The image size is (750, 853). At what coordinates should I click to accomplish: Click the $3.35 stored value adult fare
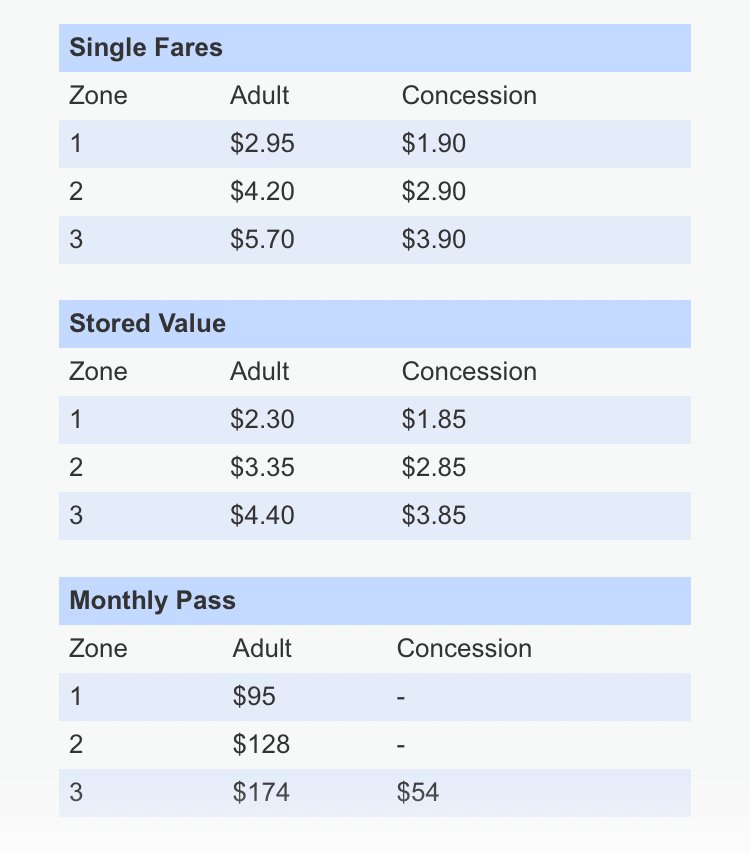click(262, 468)
